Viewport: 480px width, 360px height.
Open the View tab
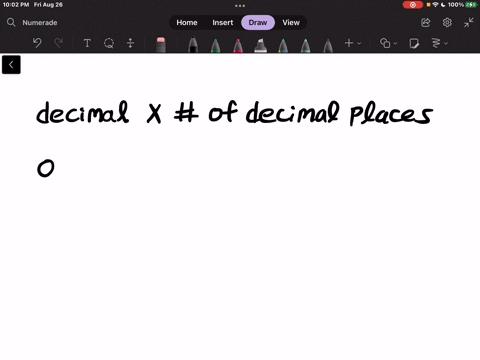(x=291, y=22)
